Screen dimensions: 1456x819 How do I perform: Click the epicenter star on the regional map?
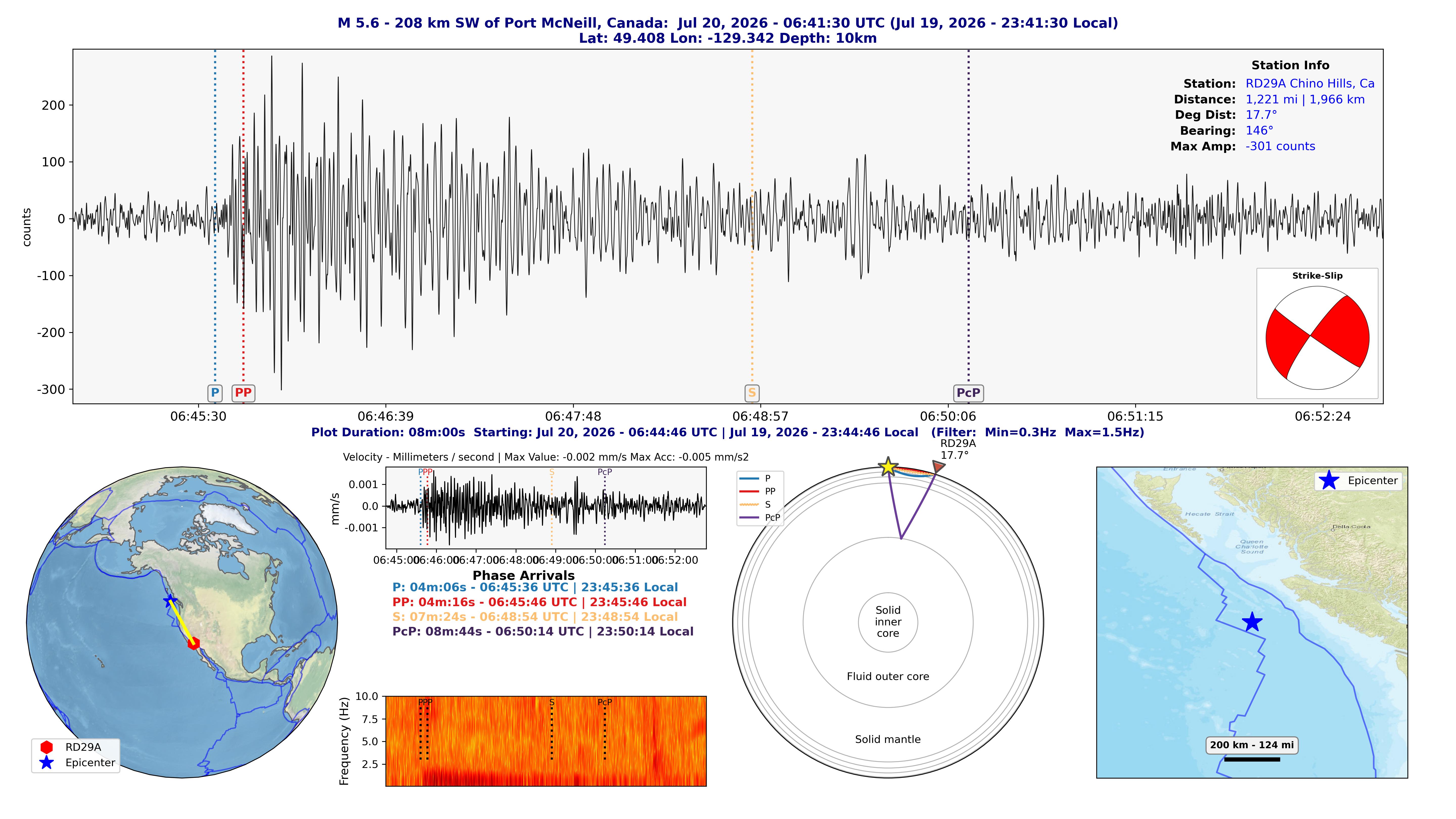tap(1252, 622)
